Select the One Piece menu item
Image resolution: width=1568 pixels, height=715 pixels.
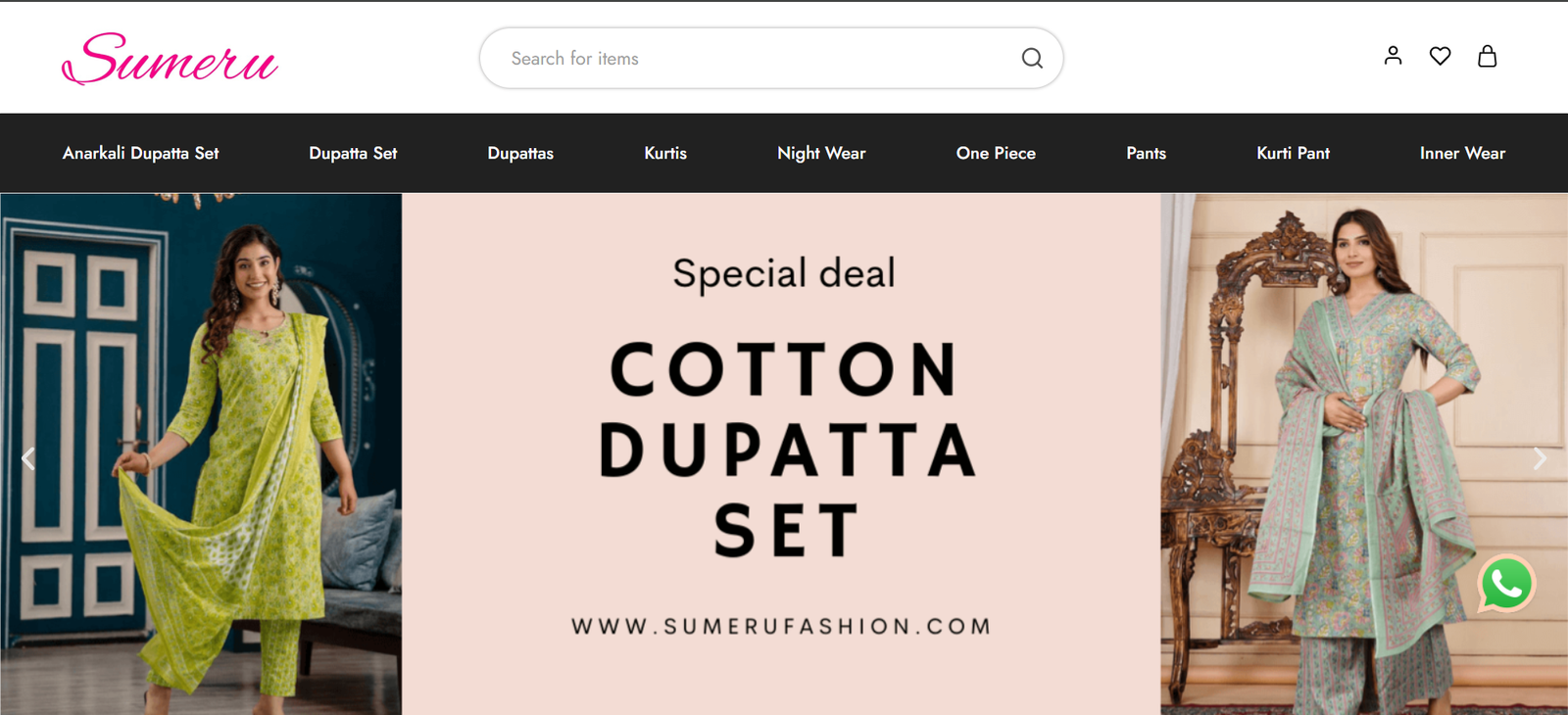(996, 153)
